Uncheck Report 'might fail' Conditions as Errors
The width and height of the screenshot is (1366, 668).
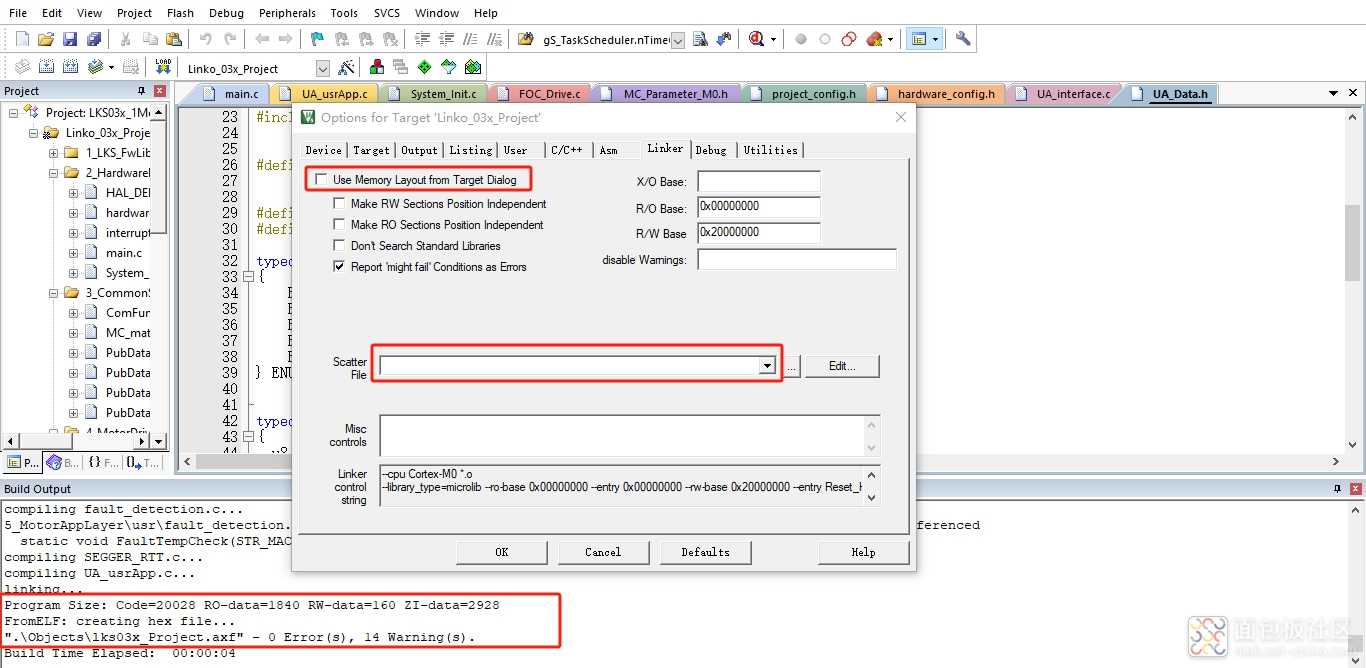(x=339, y=267)
